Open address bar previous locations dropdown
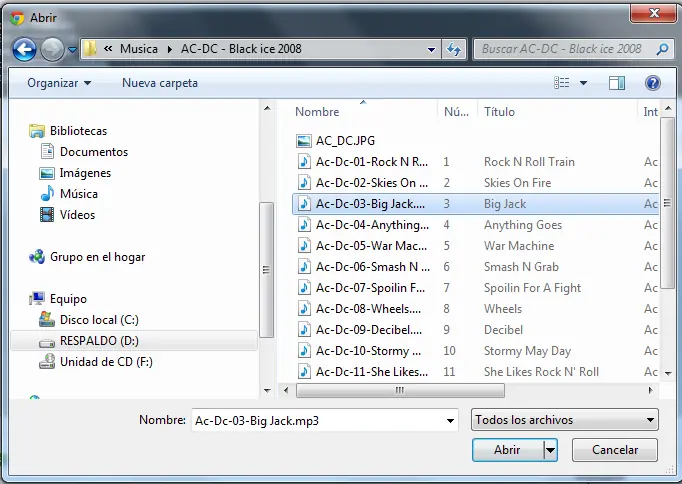682x484 pixels. (x=431, y=50)
